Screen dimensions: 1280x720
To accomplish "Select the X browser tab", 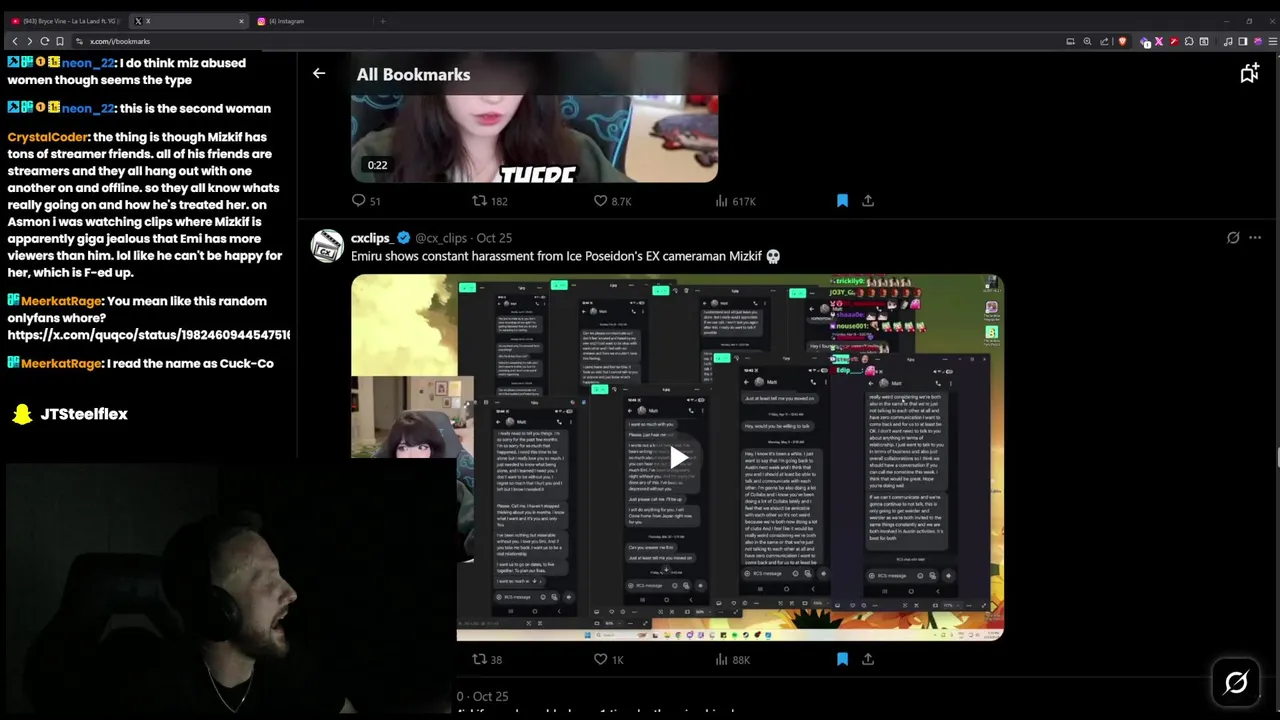I will click(x=188, y=21).
